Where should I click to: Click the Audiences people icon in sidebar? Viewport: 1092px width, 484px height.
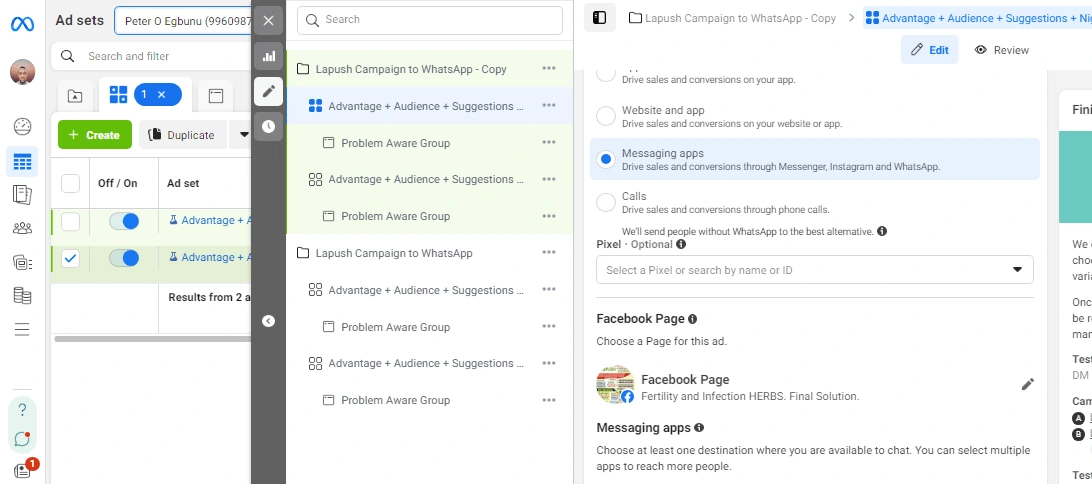22,228
